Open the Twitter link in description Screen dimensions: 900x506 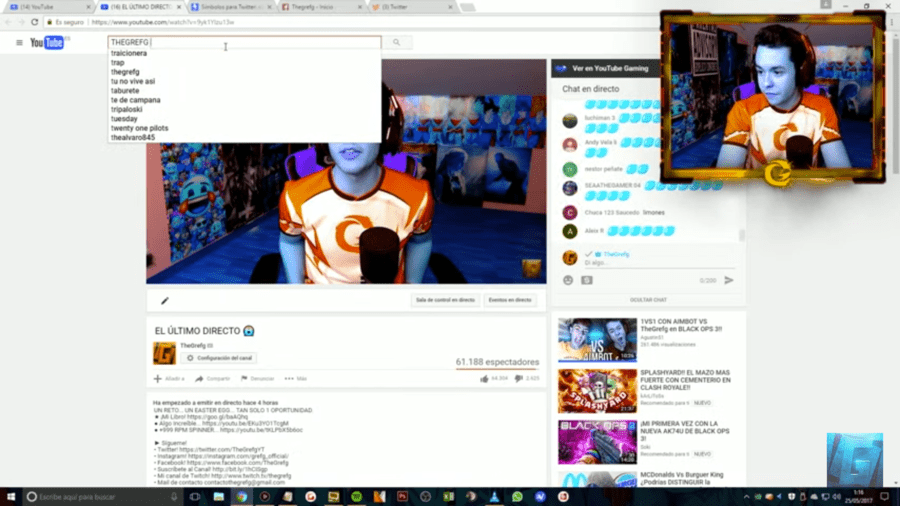click(x=222, y=450)
